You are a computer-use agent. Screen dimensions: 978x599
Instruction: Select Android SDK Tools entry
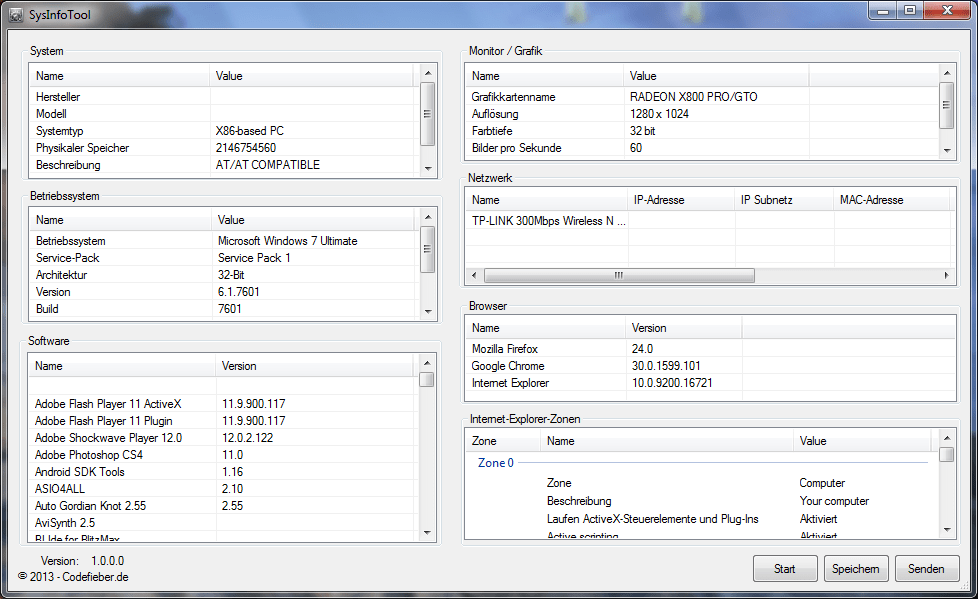[x=223, y=472]
